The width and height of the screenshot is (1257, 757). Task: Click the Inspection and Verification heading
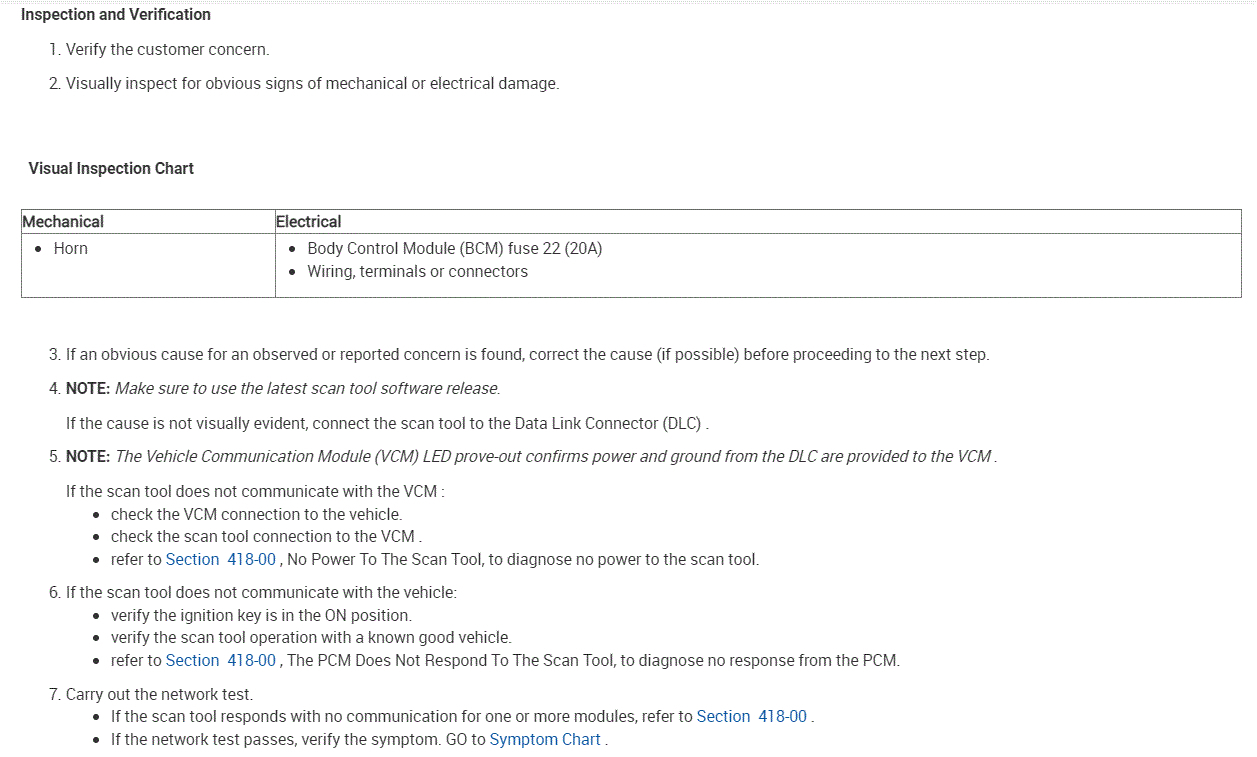point(116,15)
